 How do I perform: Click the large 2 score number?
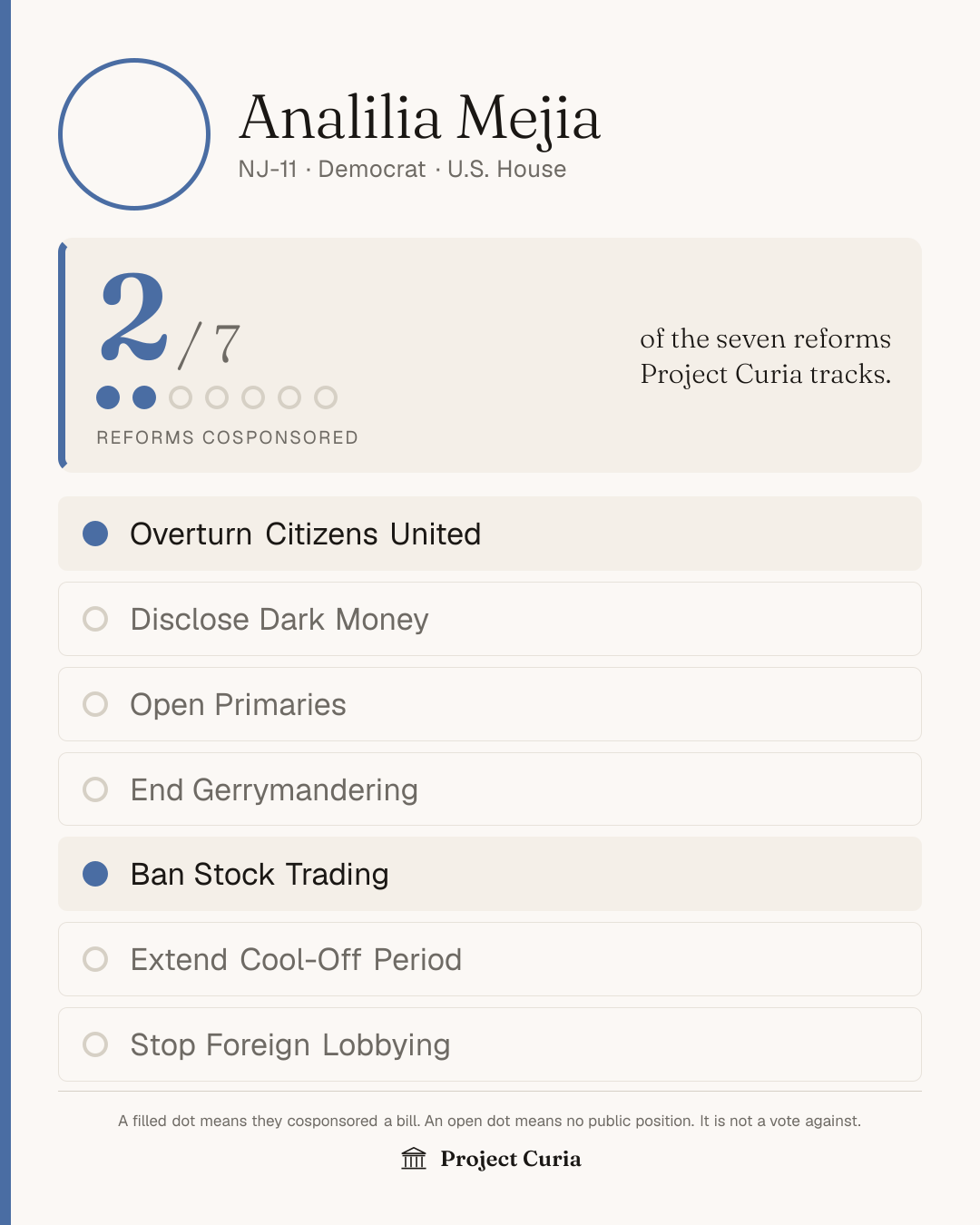coord(133,318)
